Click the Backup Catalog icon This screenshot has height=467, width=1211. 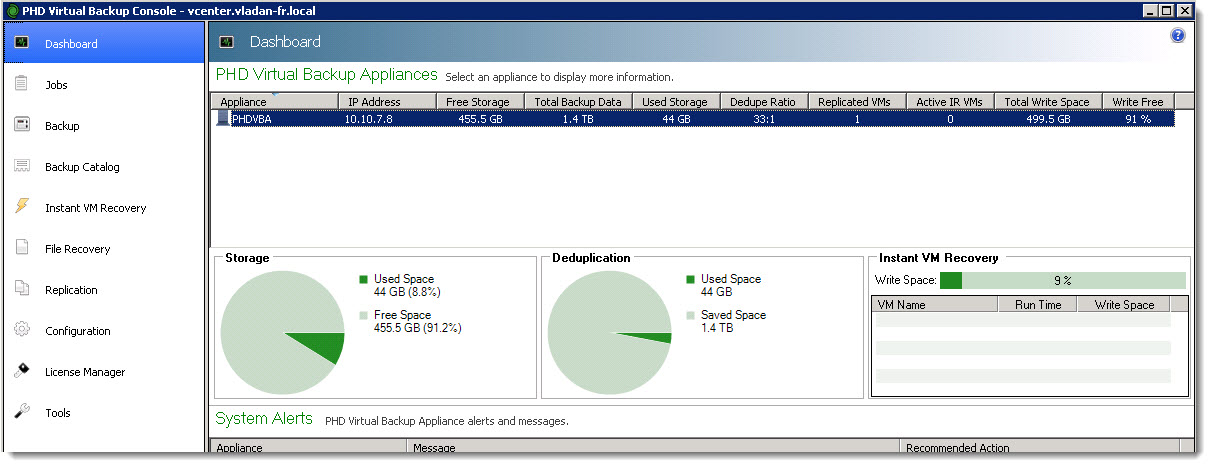point(21,167)
